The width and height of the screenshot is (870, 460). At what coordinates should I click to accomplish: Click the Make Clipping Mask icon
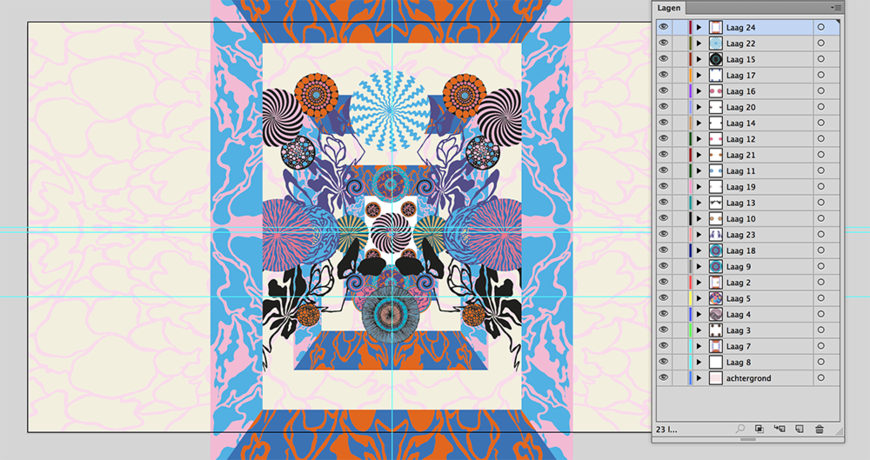[759, 429]
